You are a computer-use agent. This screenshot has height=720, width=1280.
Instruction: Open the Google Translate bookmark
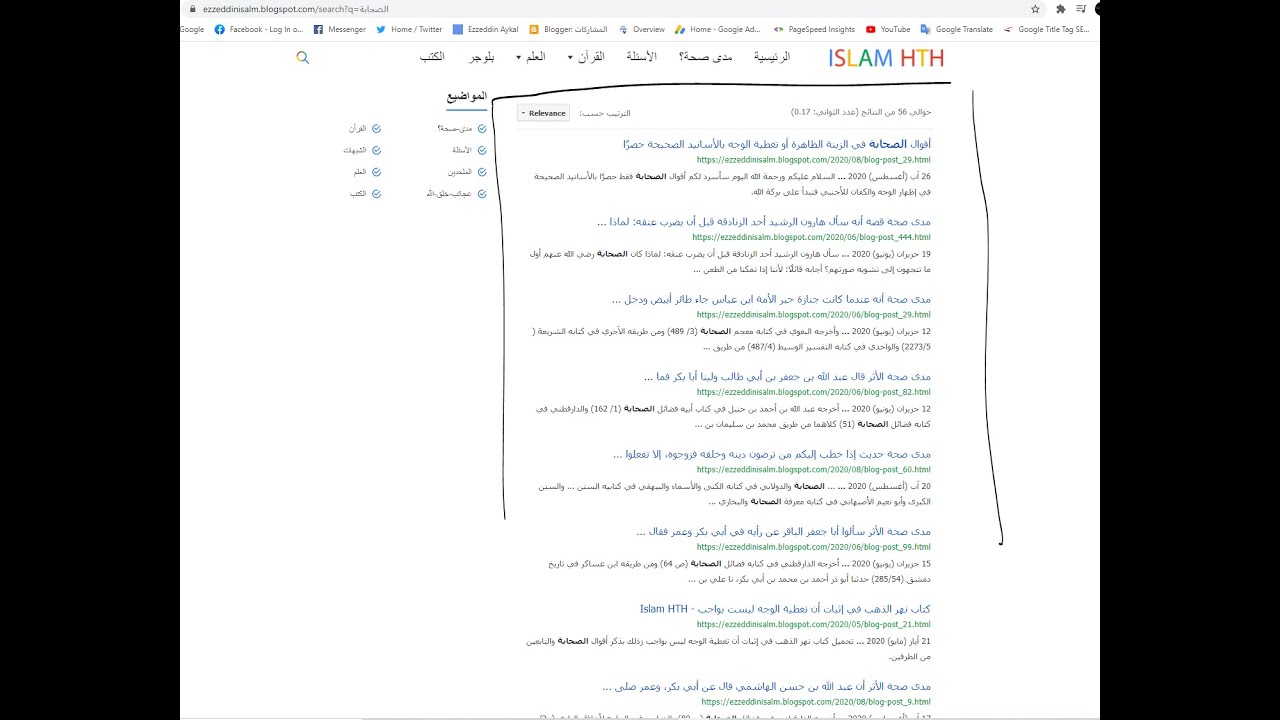[x=956, y=30]
